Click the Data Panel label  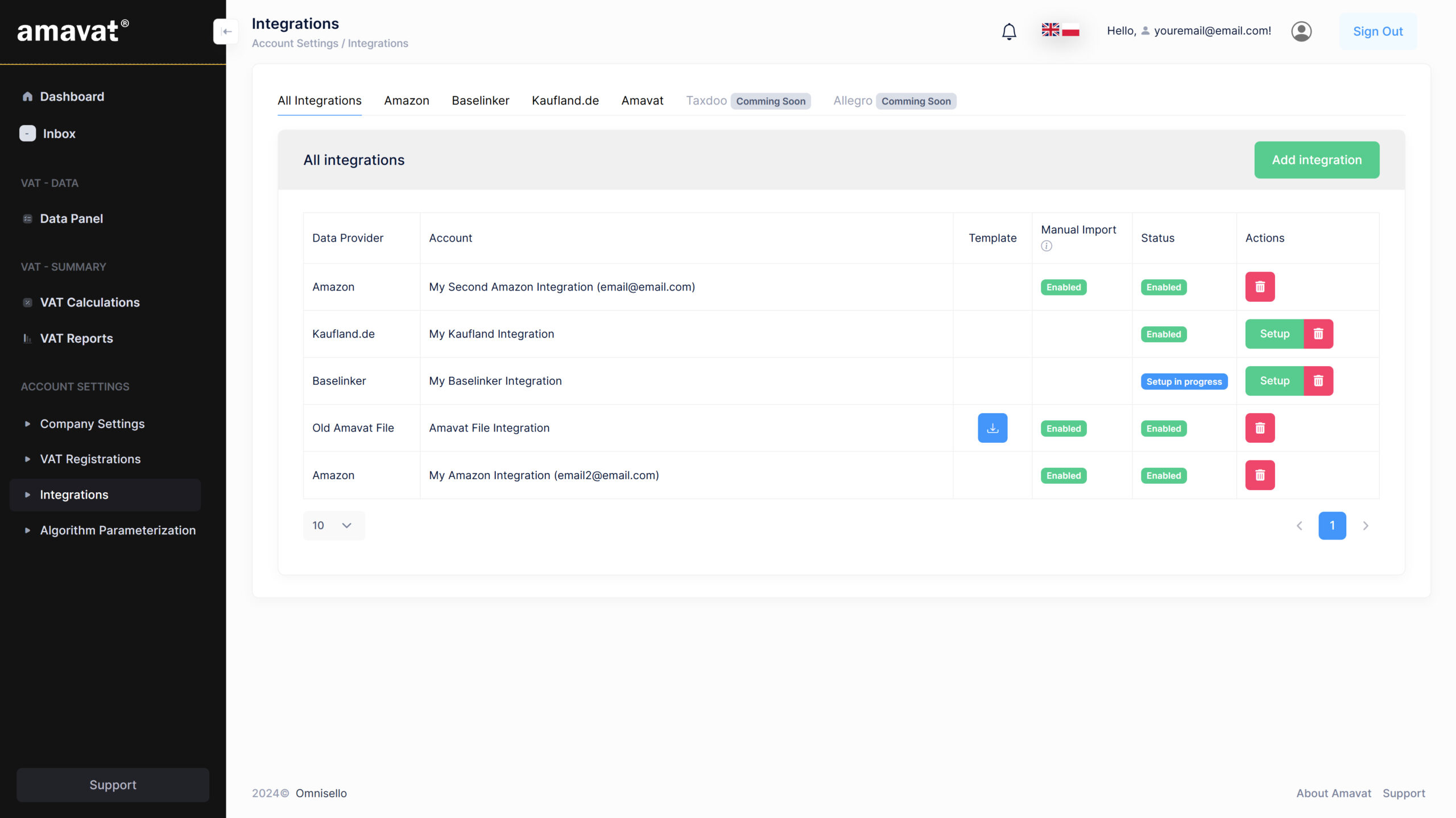[71, 219]
